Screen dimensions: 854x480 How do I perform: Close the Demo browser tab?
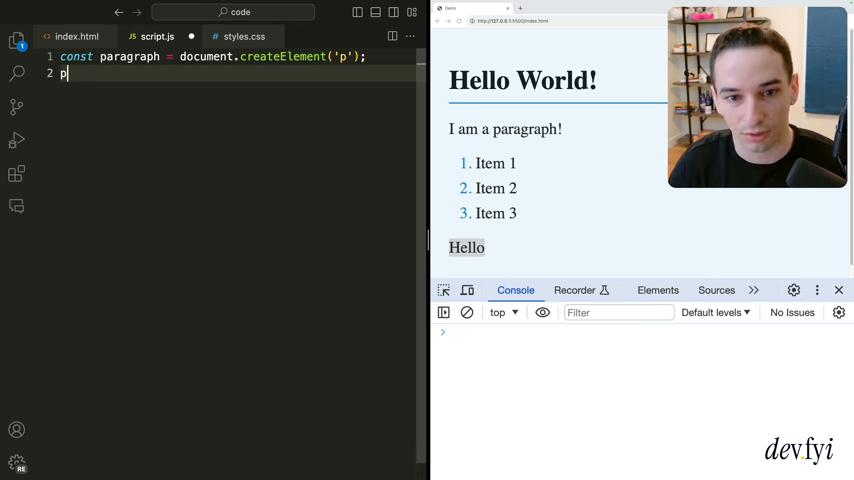(508, 8)
